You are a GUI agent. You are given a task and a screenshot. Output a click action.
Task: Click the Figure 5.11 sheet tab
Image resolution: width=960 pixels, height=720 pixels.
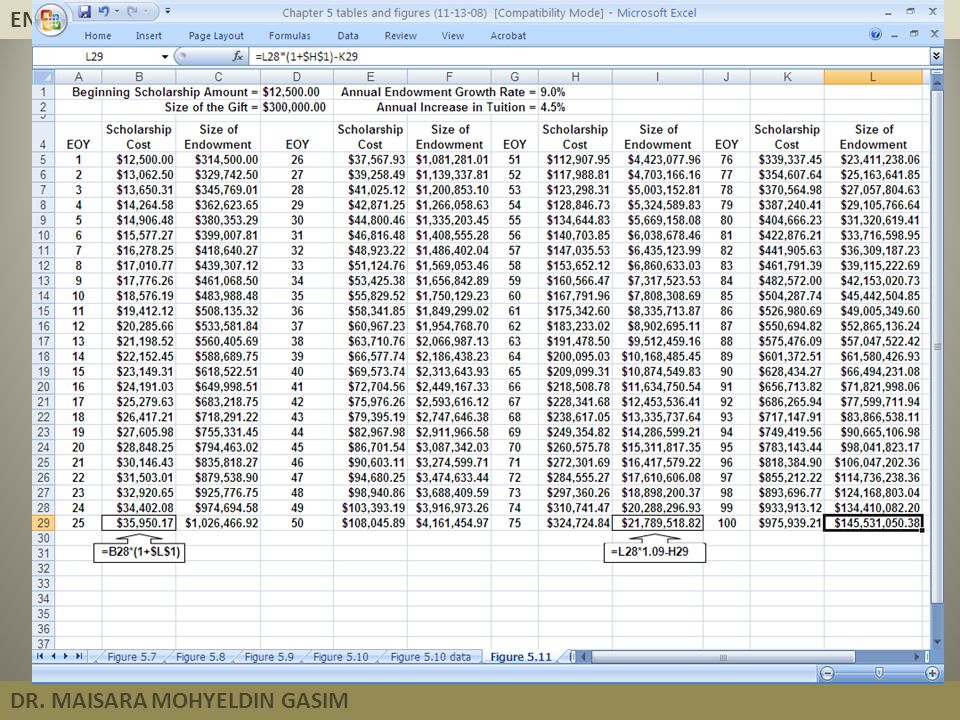point(521,657)
